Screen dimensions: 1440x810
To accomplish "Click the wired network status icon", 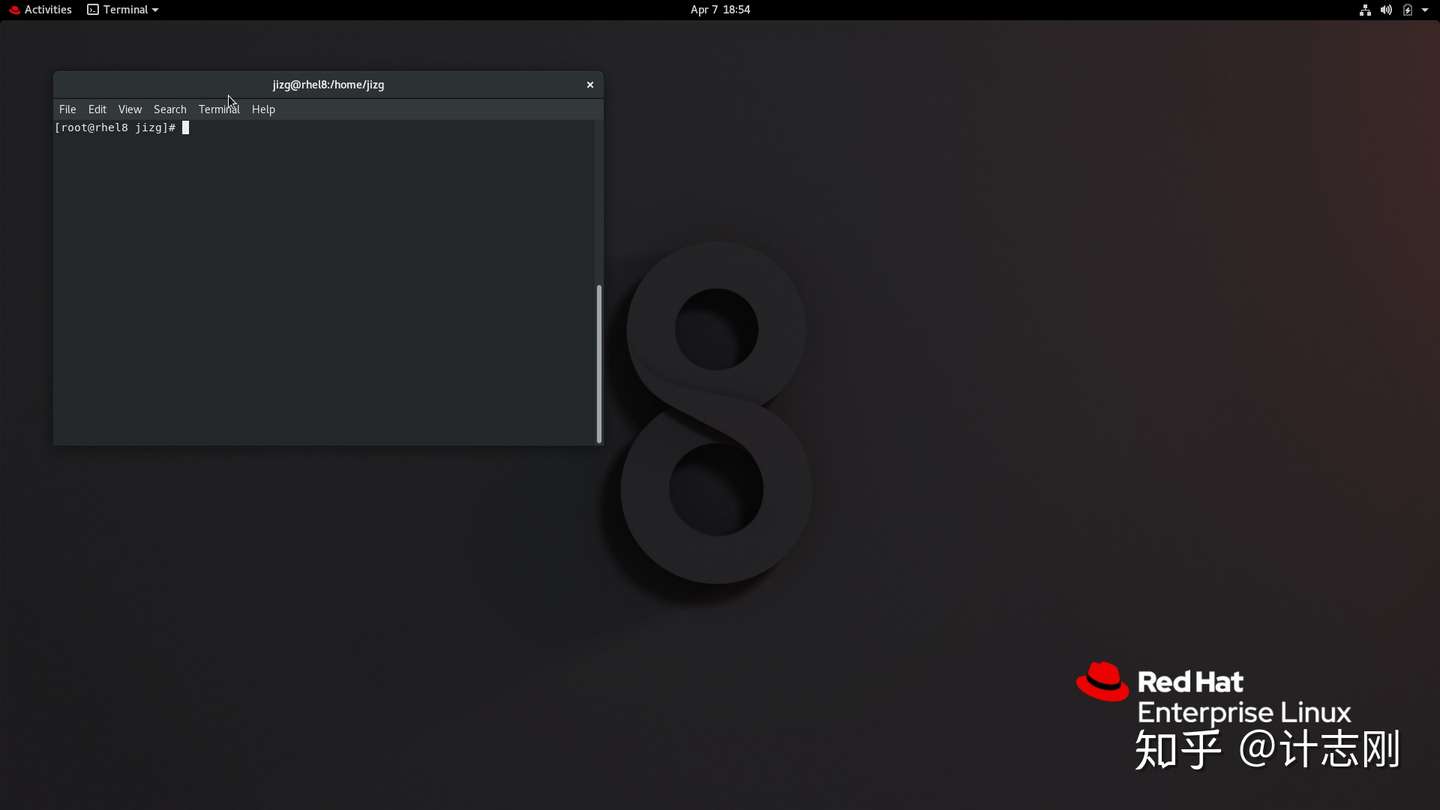I will click(x=1365, y=10).
